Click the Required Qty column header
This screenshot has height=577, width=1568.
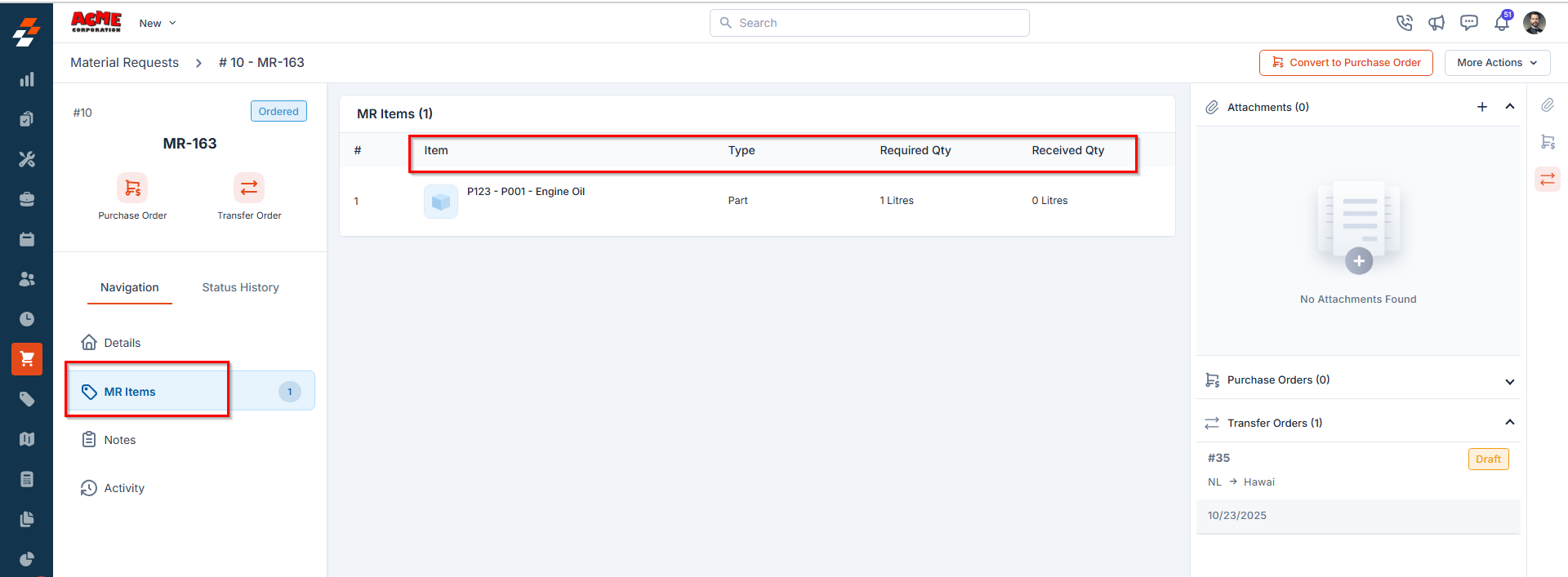pyautogui.click(x=915, y=150)
